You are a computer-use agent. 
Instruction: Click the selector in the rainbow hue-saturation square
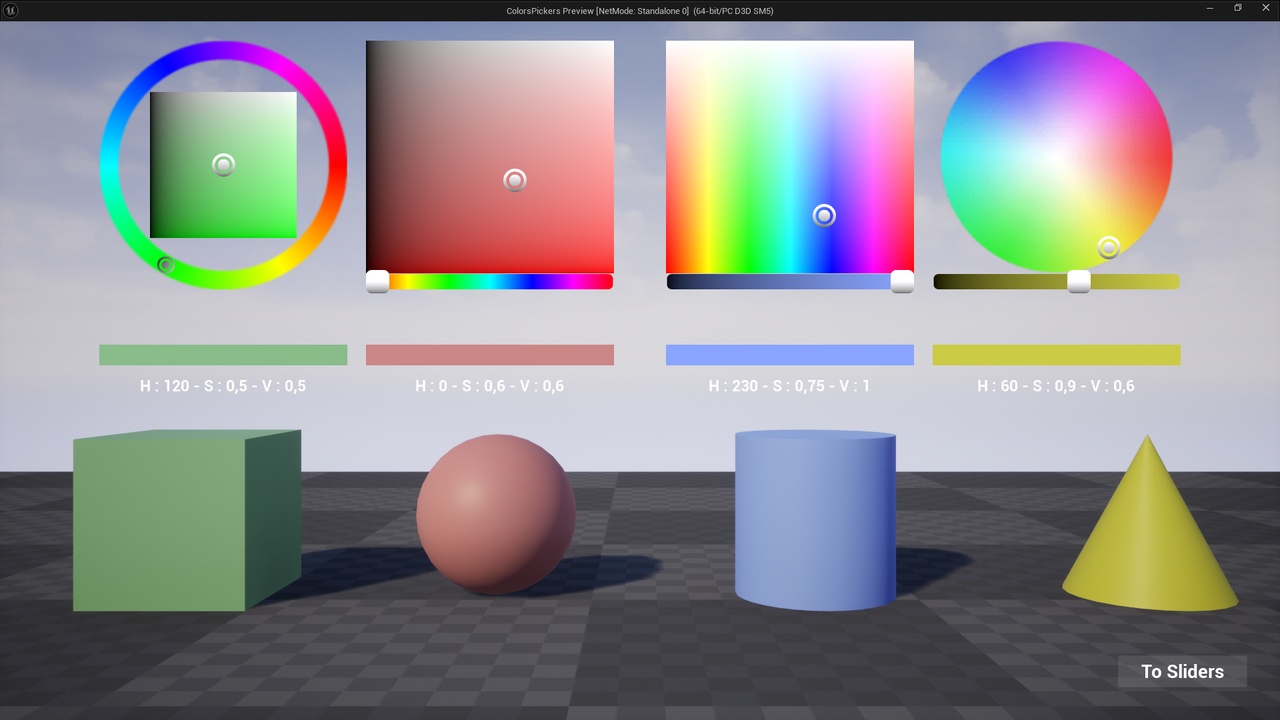pyautogui.click(x=824, y=215)
